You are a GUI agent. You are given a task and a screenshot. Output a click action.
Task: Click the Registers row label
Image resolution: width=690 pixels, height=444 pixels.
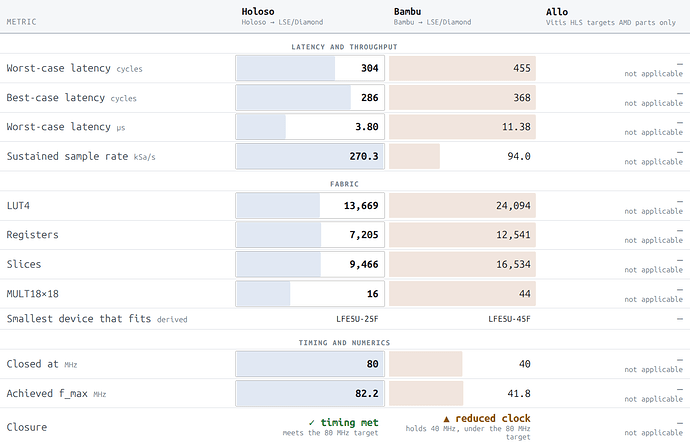click(x=32, y=235)
